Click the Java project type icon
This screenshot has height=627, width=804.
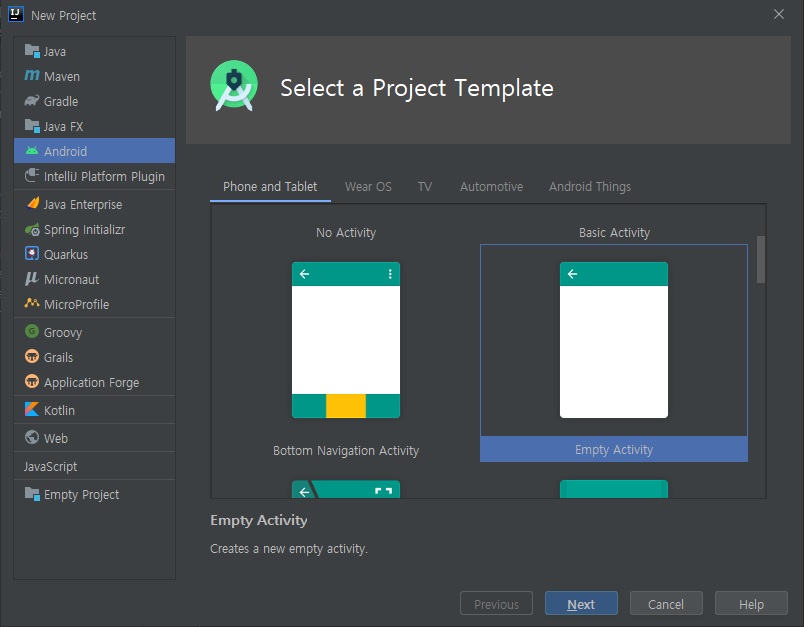point(32,51)
